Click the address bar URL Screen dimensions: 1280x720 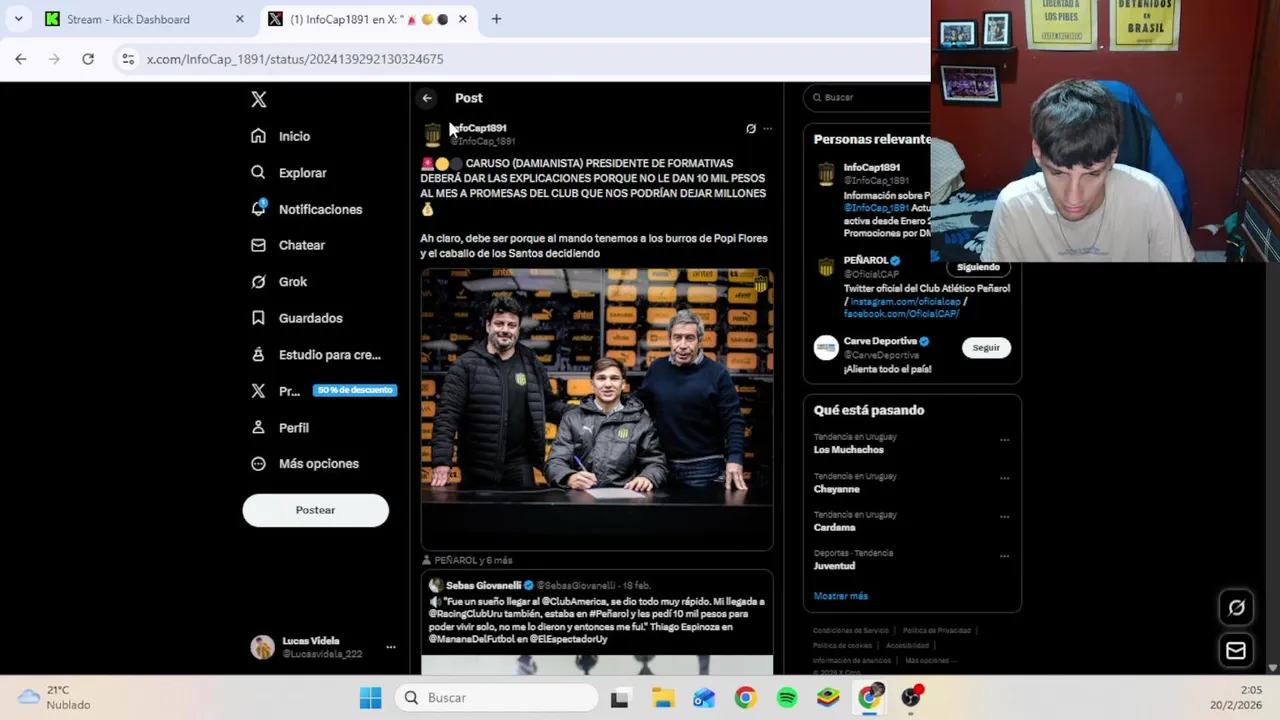(295, 59)
